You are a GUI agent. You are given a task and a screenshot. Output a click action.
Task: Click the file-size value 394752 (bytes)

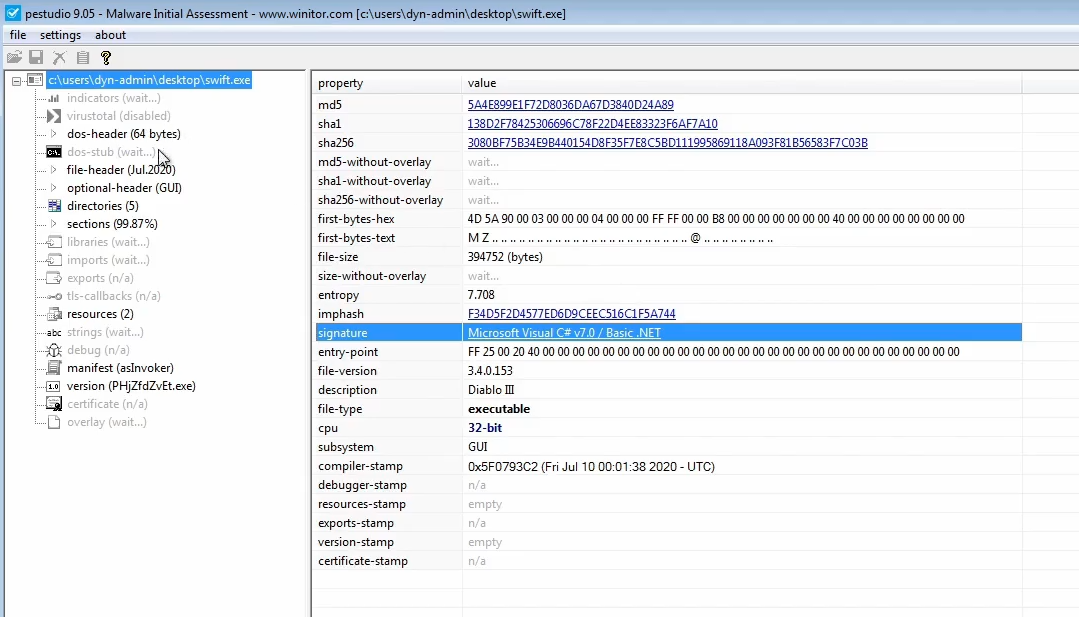pyautogui.click(x=505, y=257)
